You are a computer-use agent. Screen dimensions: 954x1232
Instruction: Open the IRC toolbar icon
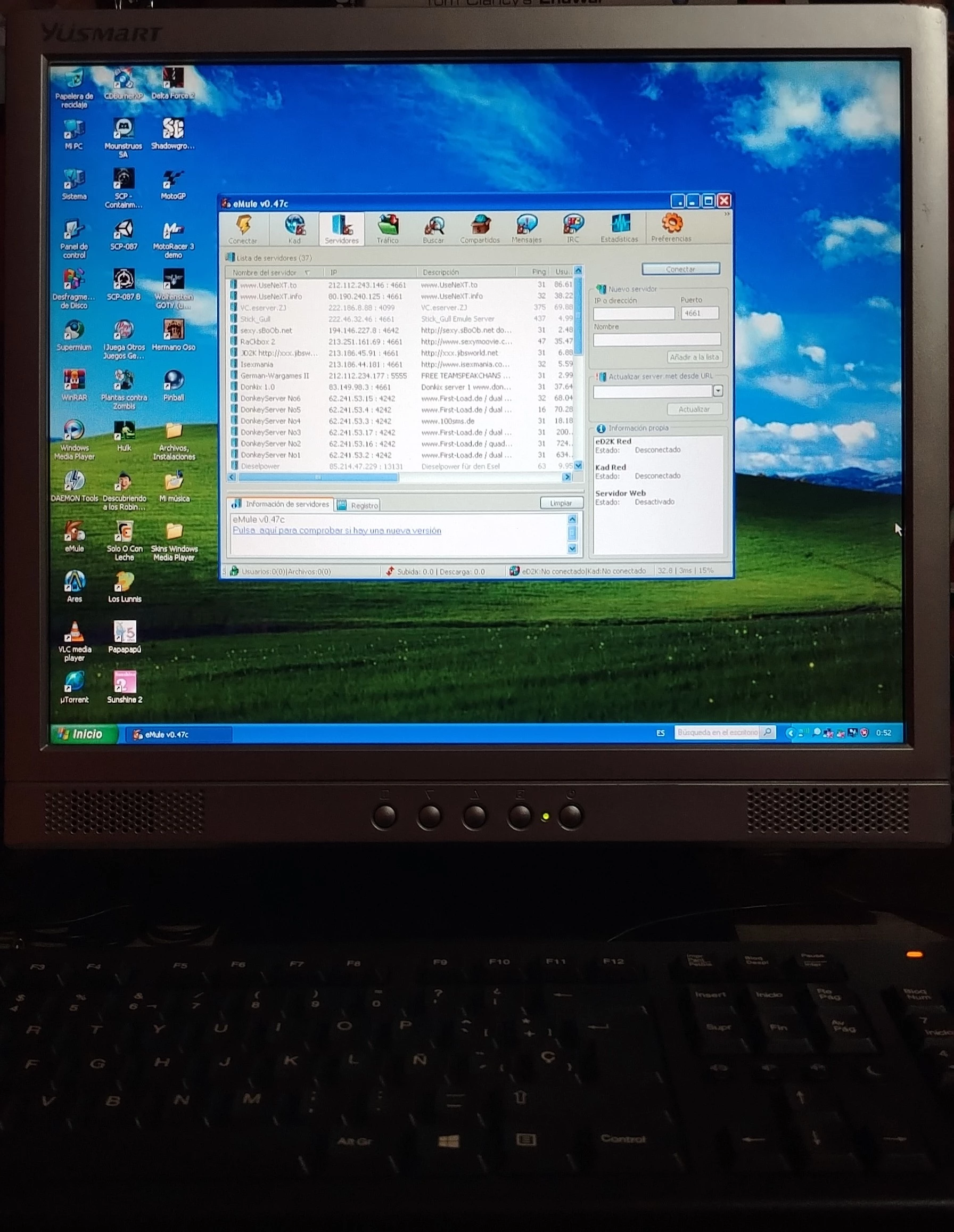573,228
